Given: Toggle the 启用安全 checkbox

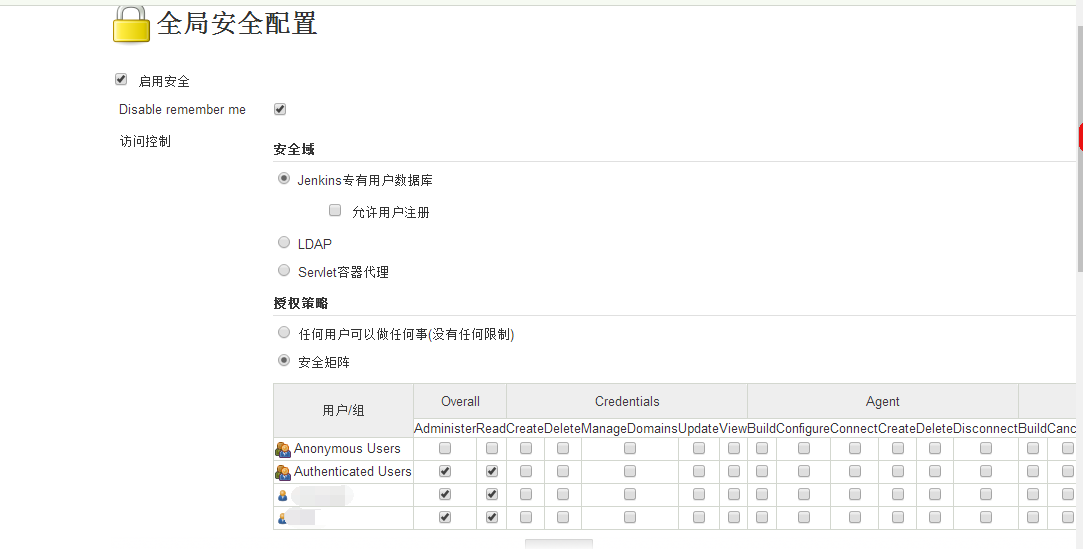Looking at the screenshot, I should [x=121, y=79].
